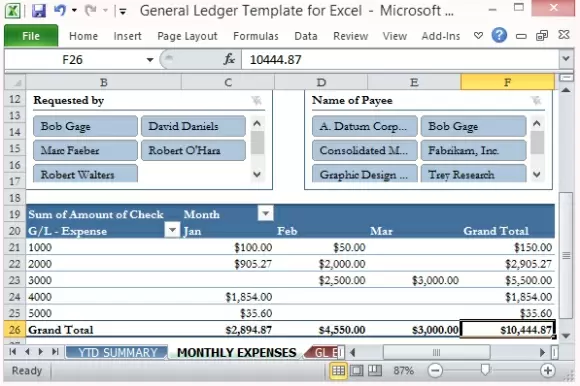The image size is (580, 386).
Task: Click the workbook close X icon
Action: pos(564,35)
